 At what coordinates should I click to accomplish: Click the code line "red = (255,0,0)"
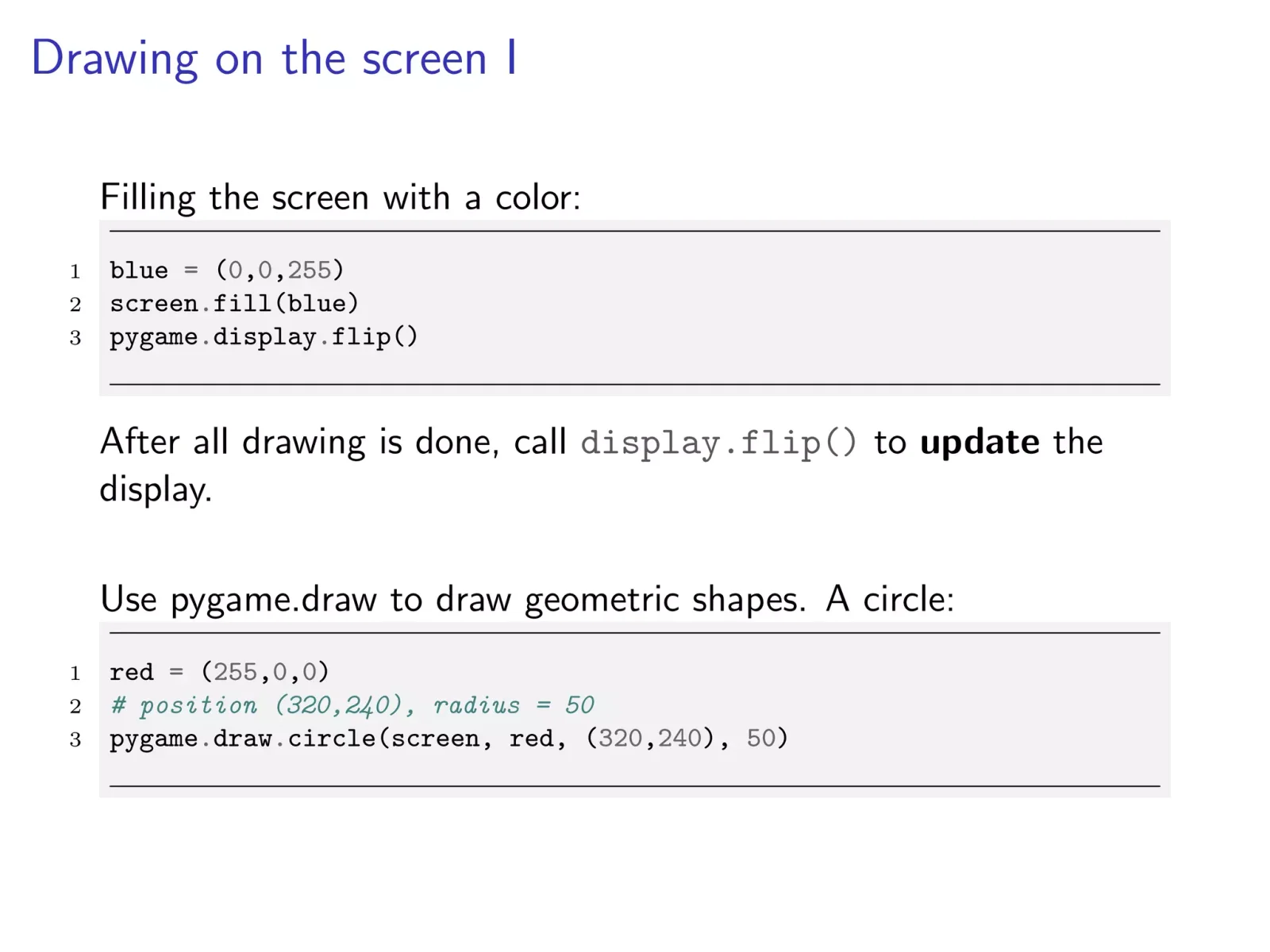(219, 673)
